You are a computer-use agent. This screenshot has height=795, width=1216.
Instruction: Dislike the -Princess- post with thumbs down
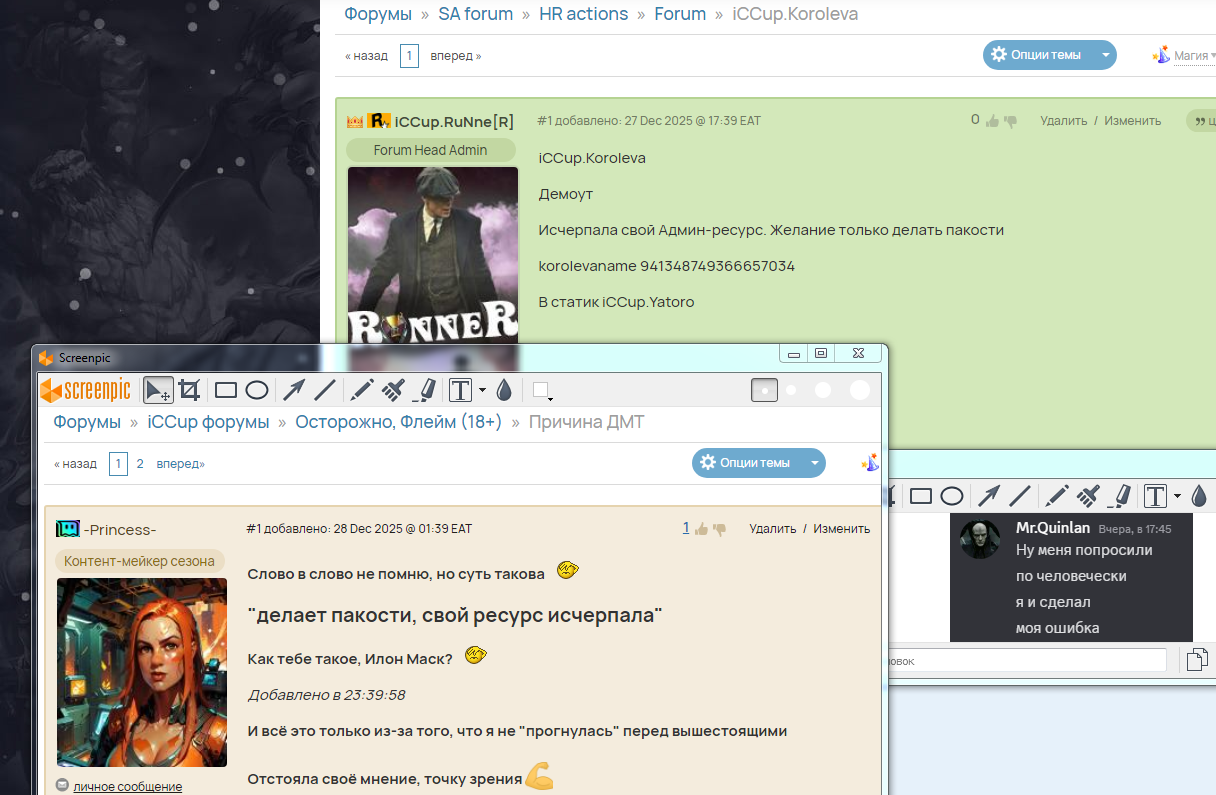[x=719, y=529]
